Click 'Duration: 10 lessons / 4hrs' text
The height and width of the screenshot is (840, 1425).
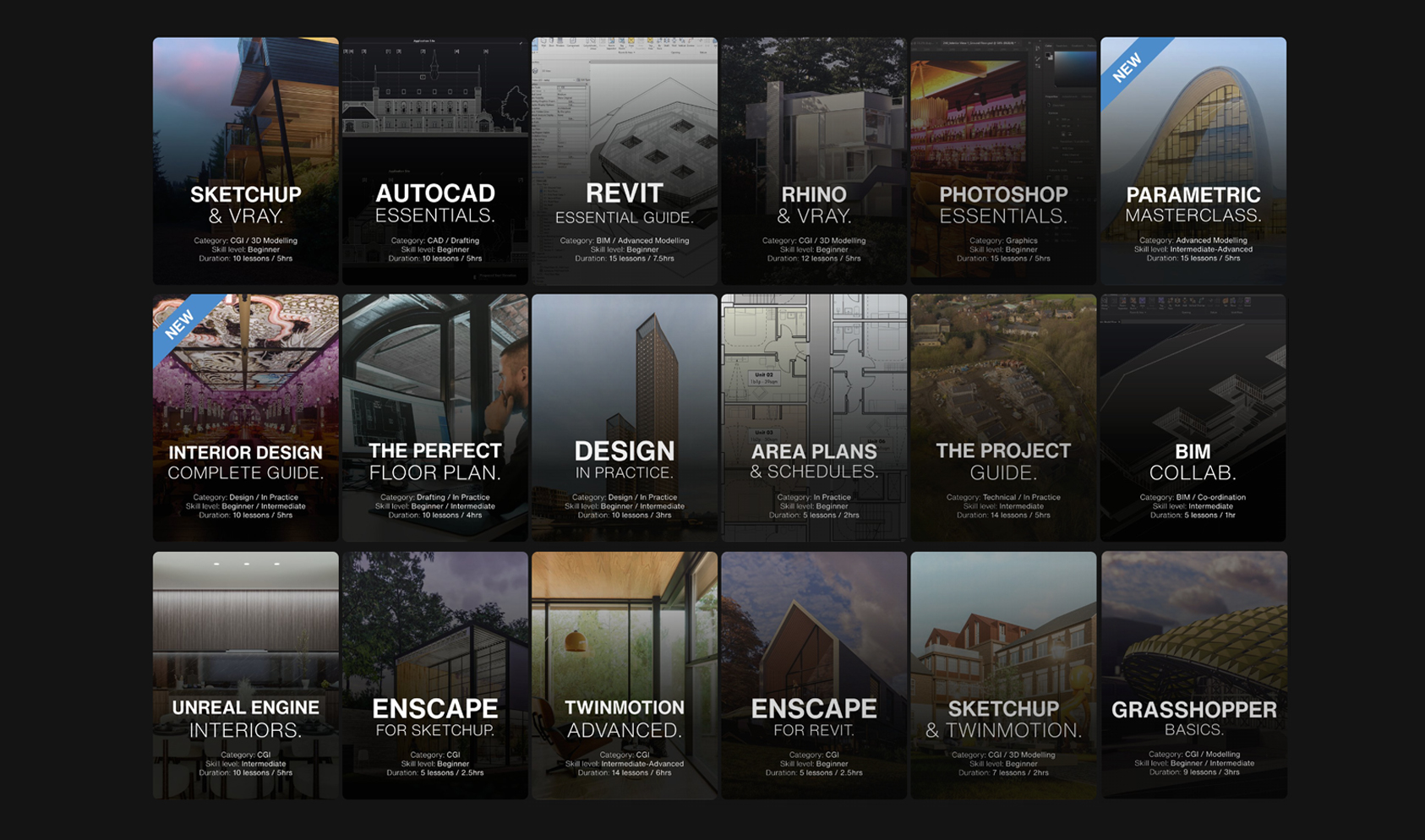tap(434, 515)
